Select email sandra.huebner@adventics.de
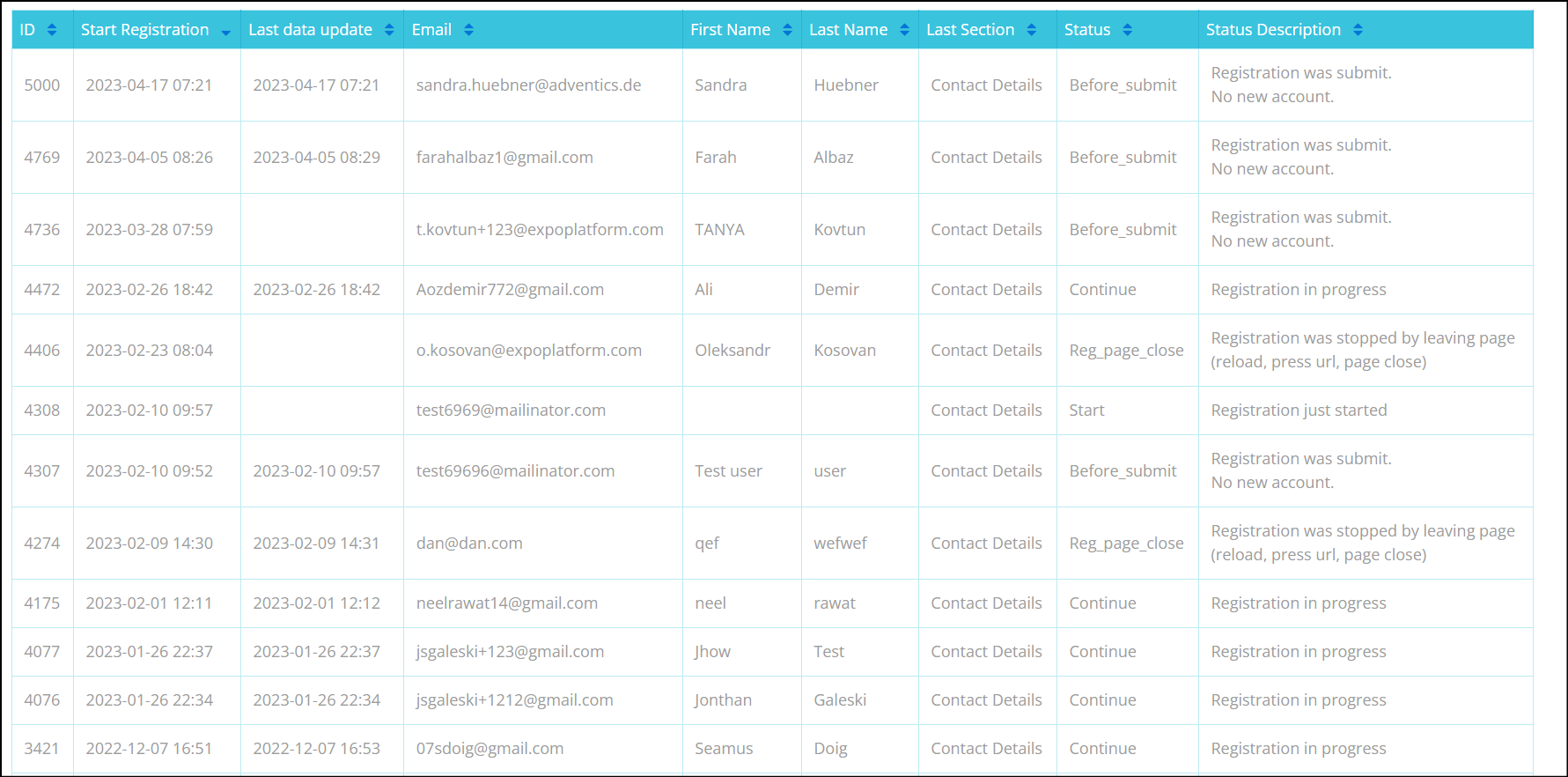The image size is (1568, 777). point(528,85)
